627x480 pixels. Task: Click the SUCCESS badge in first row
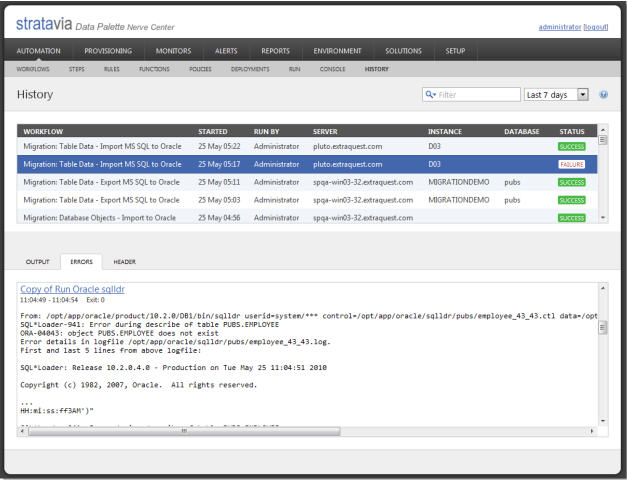coord(572,146)
